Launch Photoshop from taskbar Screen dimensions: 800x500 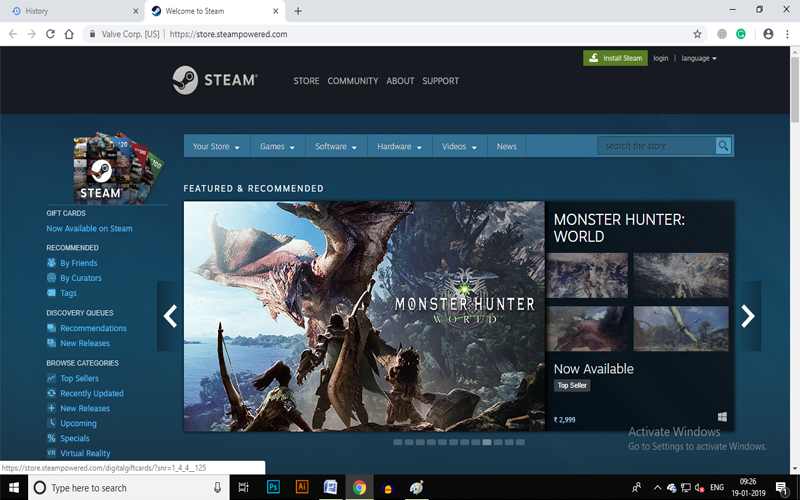pyautogui.click(x=273, y=488)
